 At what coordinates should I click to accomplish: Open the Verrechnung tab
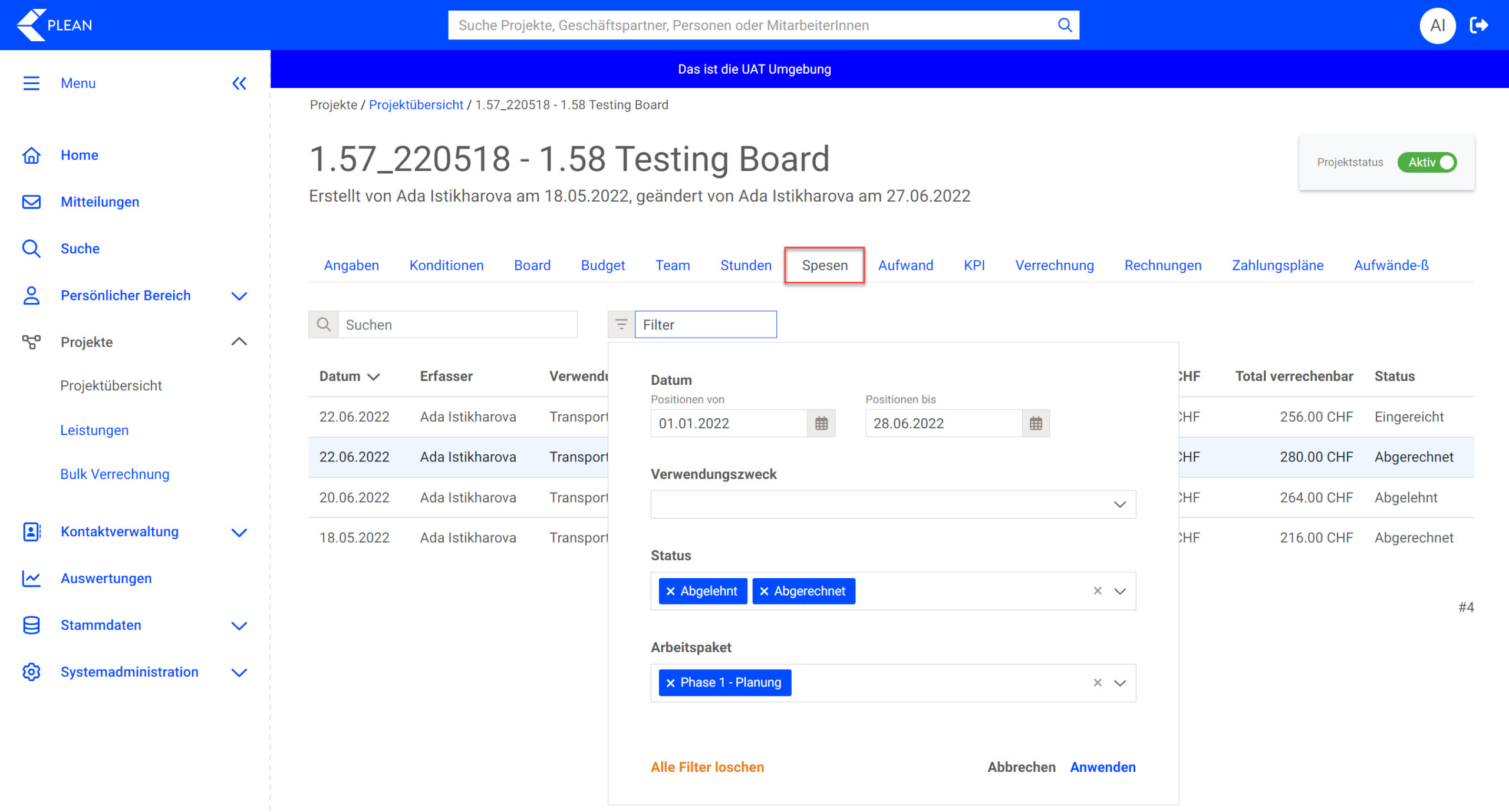click(x=1054, y=265)
